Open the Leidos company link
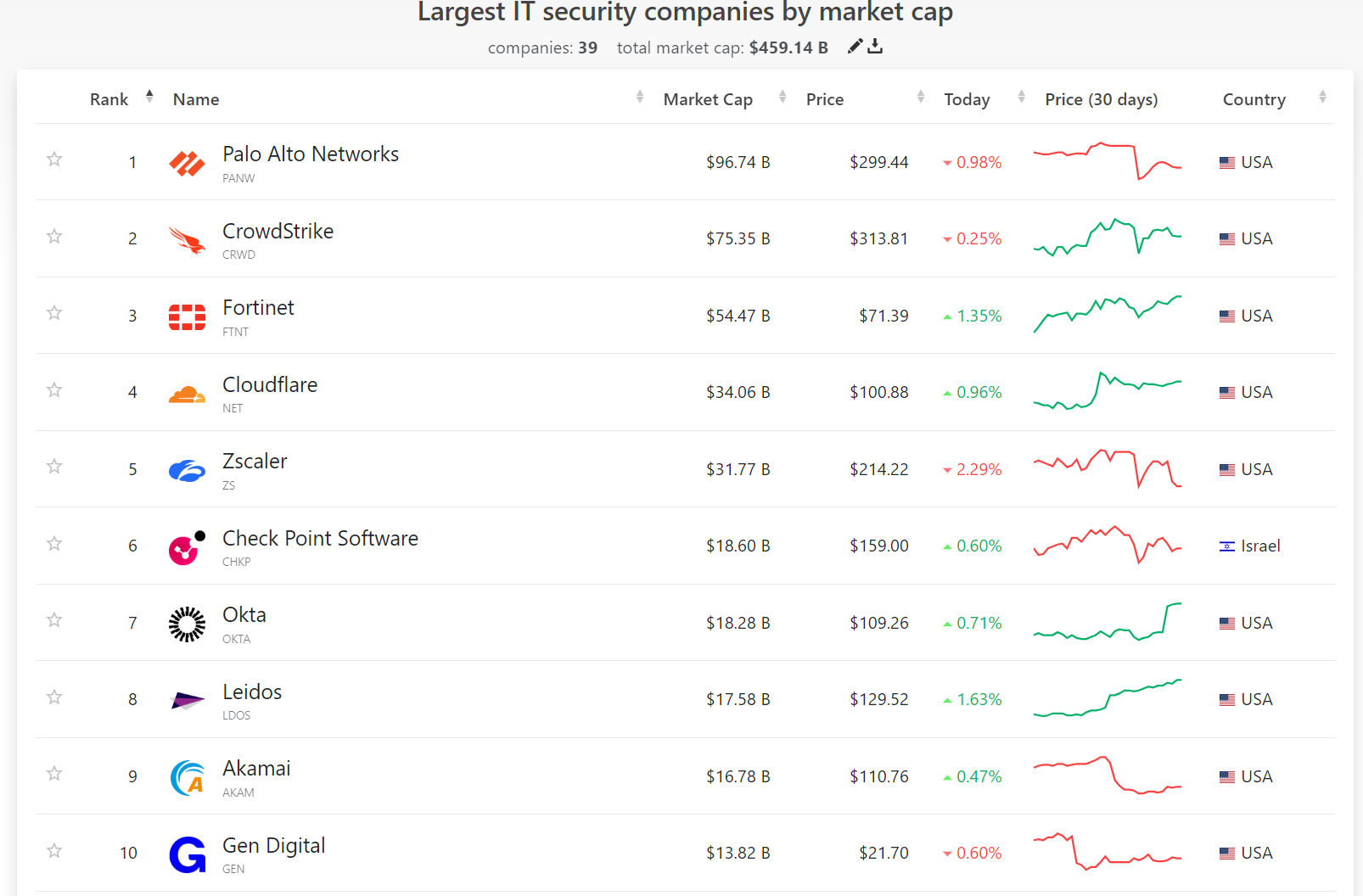Viewport: 1363px width, 896px height. coord(252,692)
